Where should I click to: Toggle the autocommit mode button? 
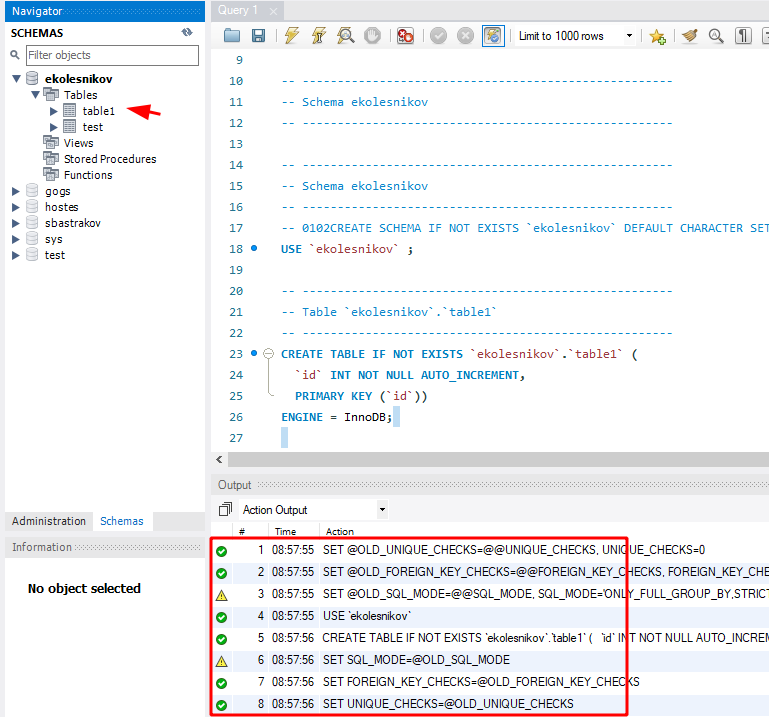pos(493,36)
